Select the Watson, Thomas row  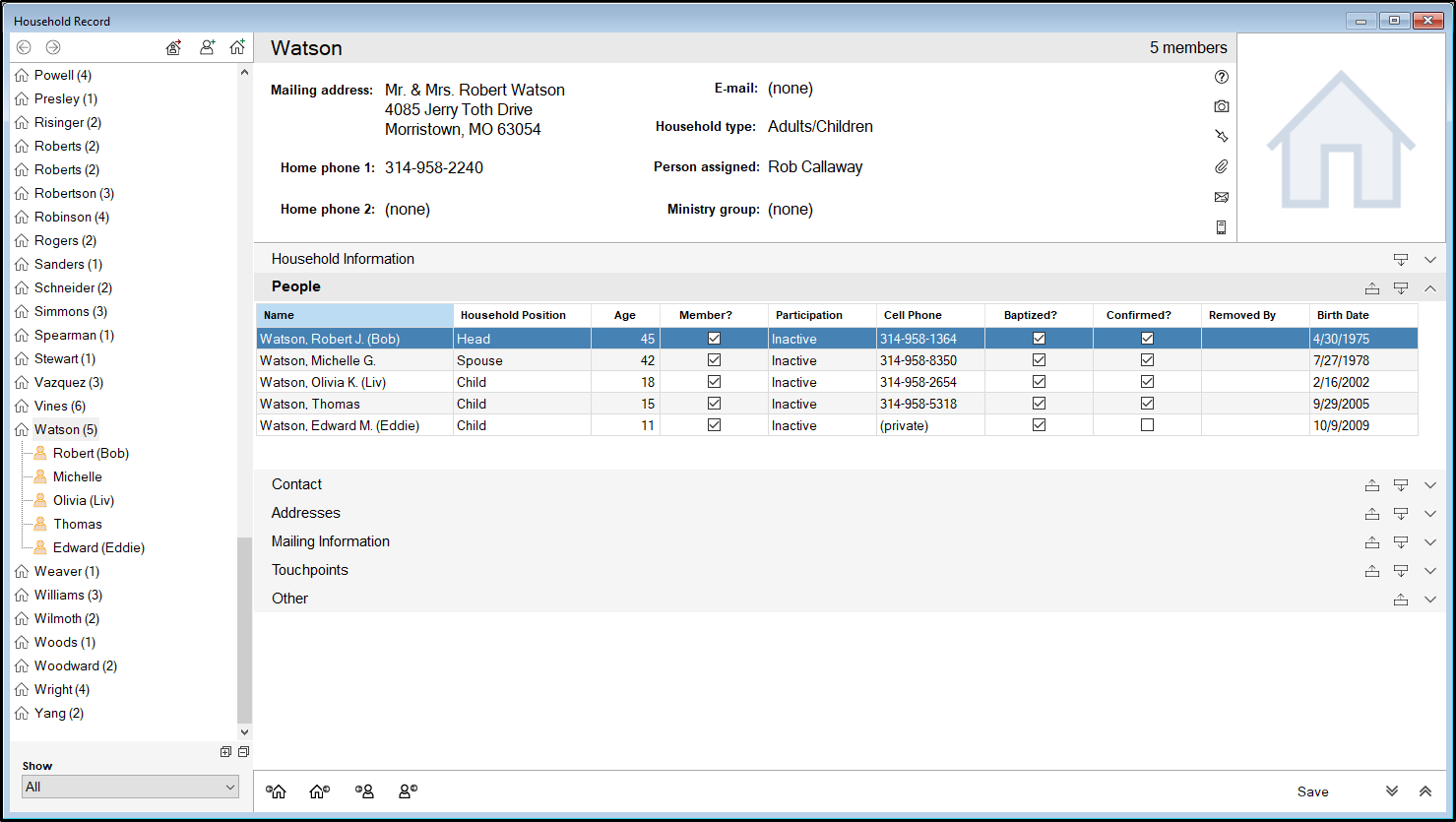310,404
